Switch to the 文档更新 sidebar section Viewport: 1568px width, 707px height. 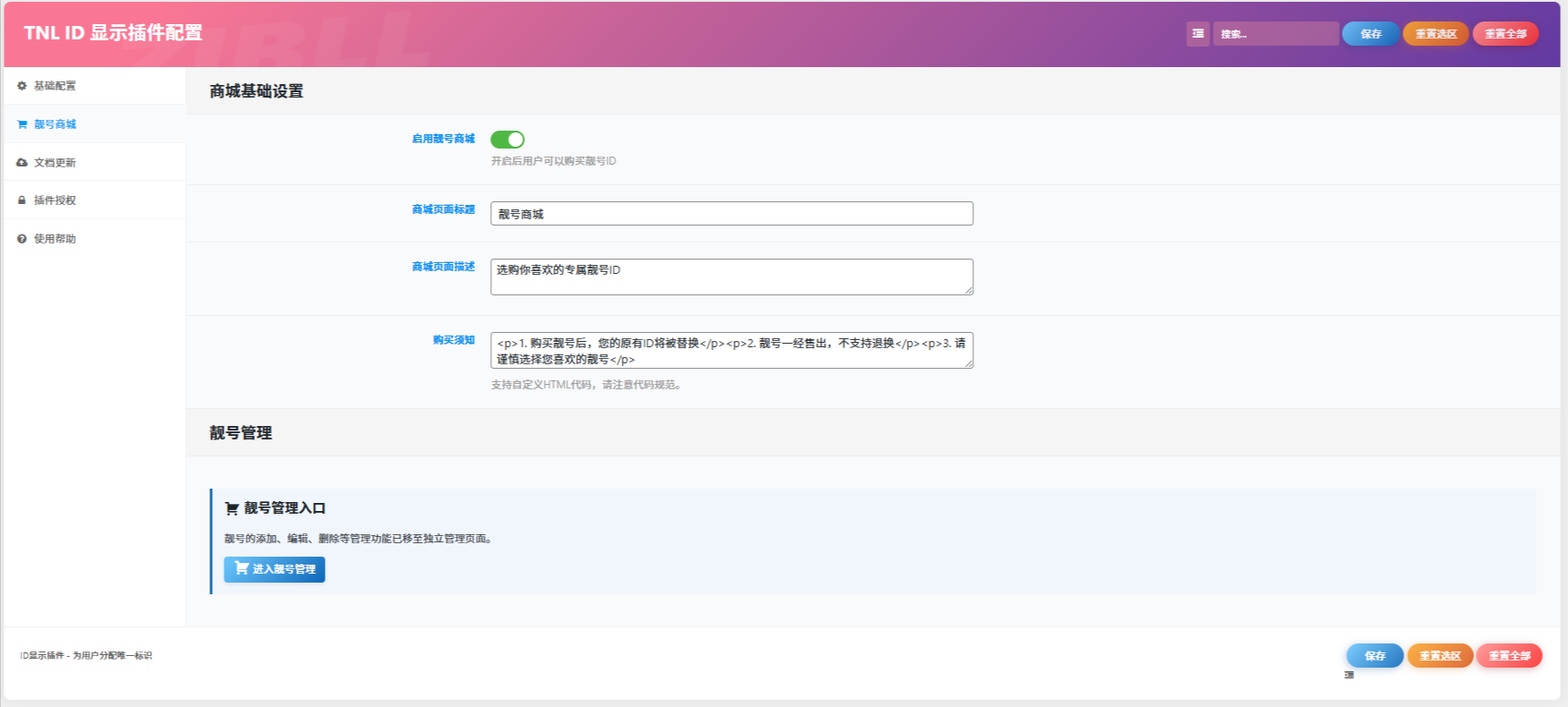point(55,163)
